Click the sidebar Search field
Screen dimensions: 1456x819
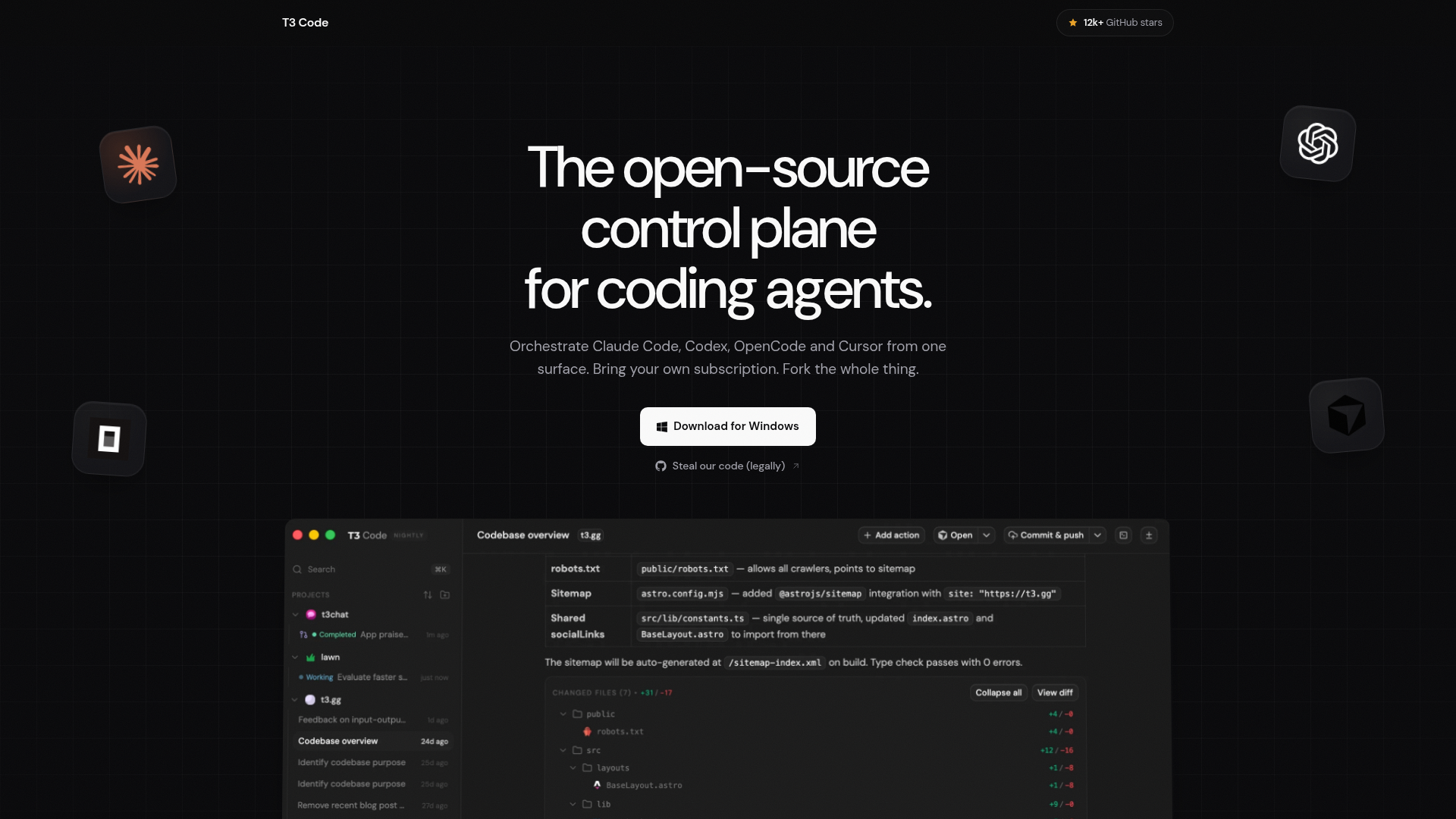[x=371, y=570]
